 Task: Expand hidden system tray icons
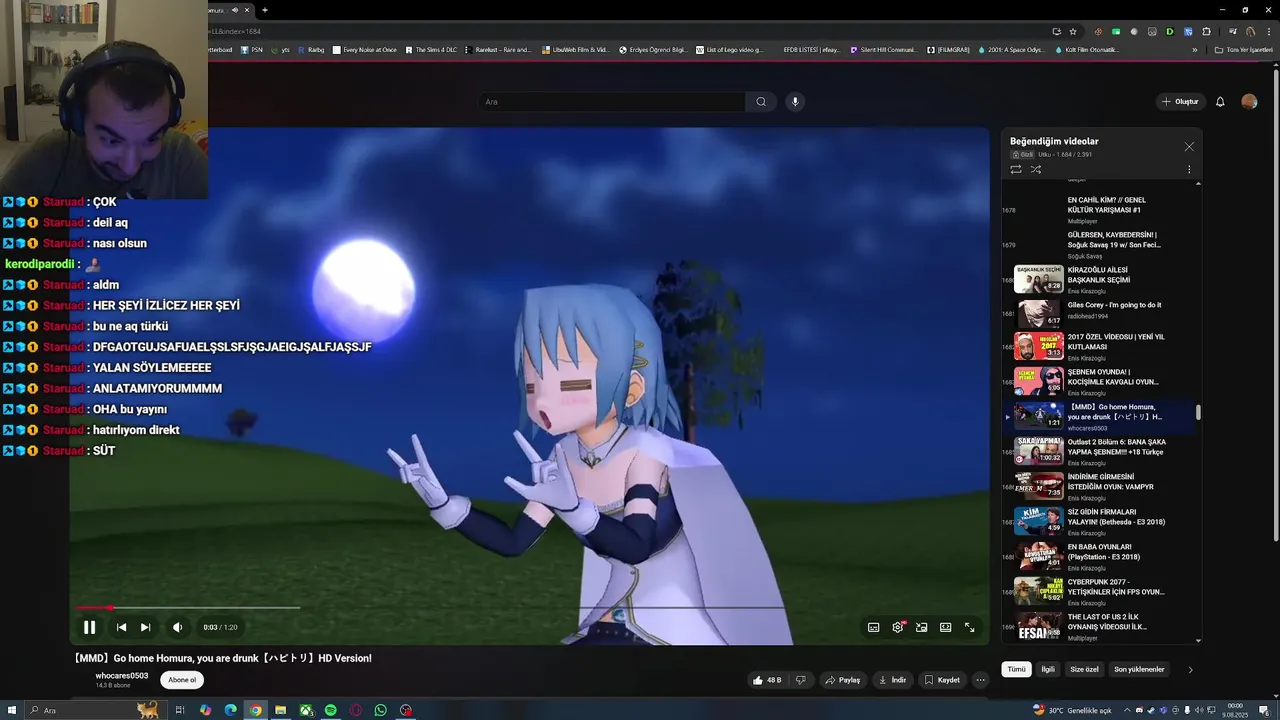click(x=1128, y=710)
